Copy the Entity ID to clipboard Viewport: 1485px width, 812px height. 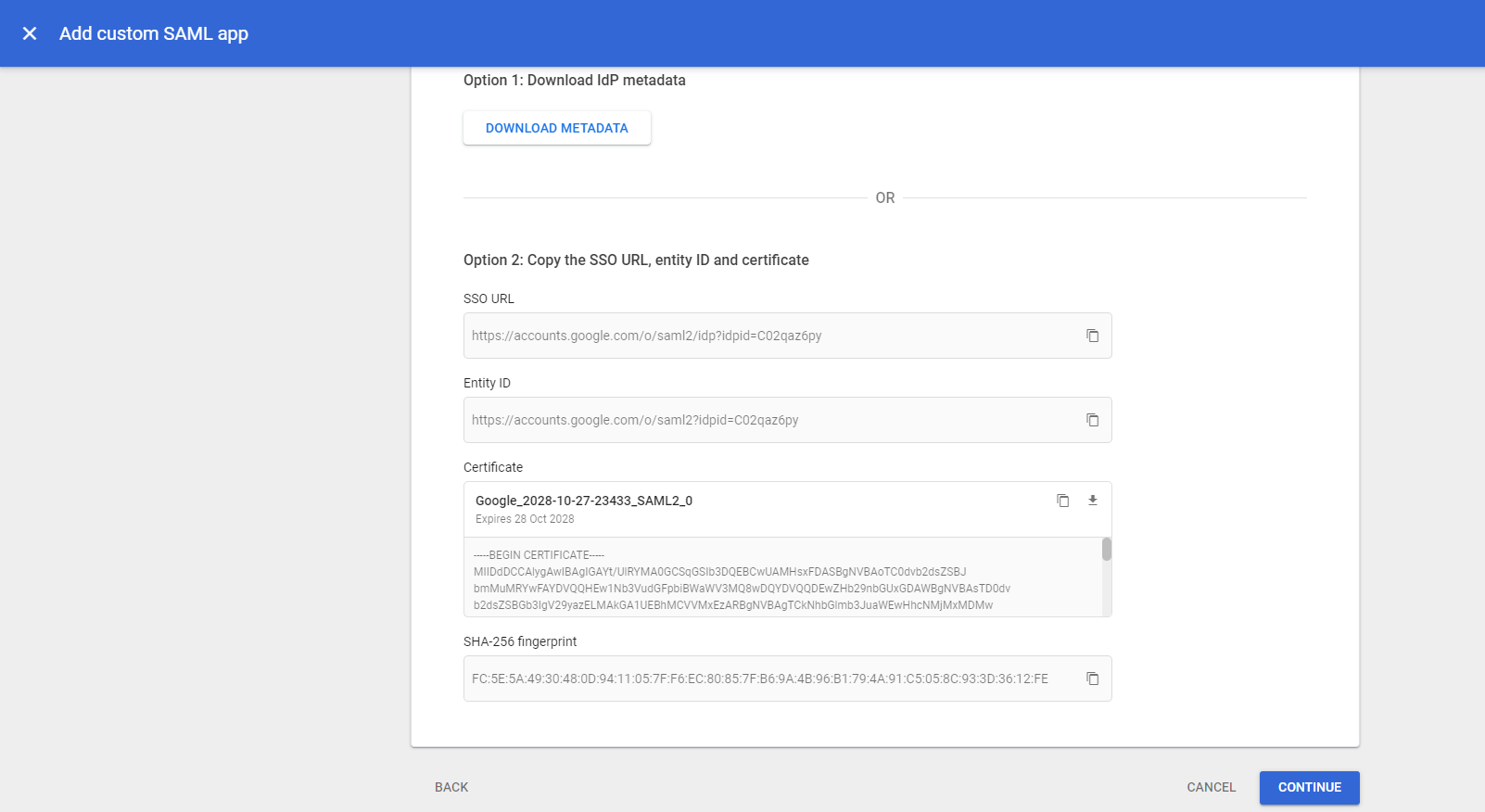point(1093,420)
